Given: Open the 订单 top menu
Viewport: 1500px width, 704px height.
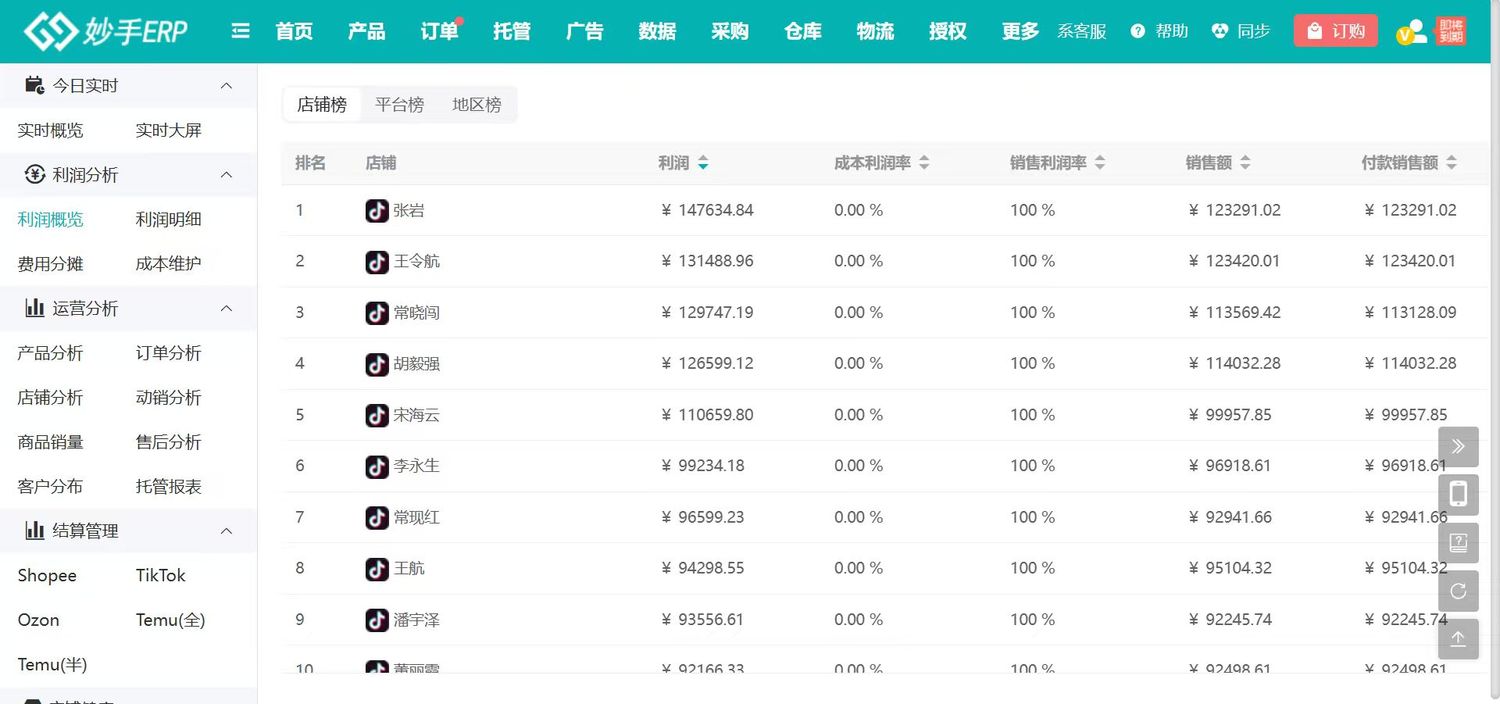Looking at the screenshot, I should pyautogui.click(x=439, y=31).
